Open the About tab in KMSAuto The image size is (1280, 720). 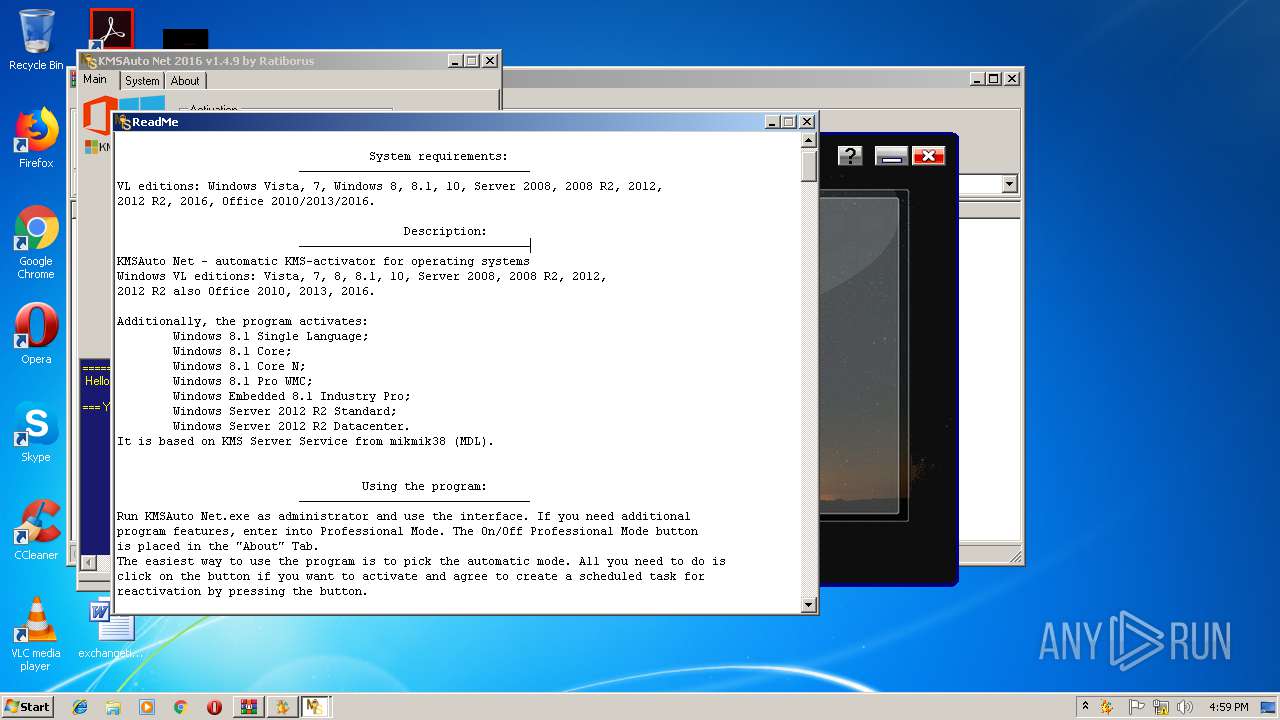tap(185, 81)
